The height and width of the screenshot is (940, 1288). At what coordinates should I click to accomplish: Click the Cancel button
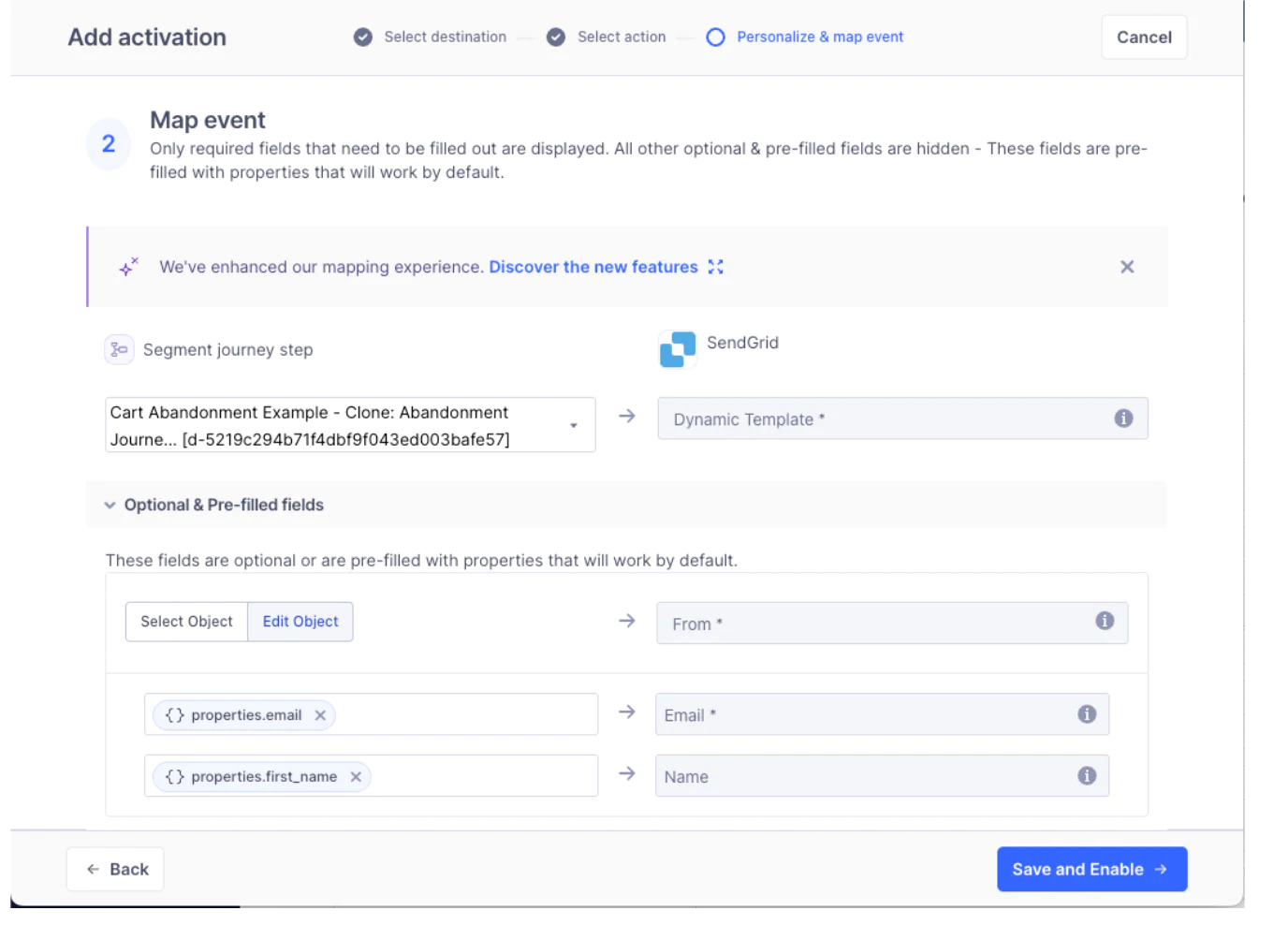[x=1144, y=37]
